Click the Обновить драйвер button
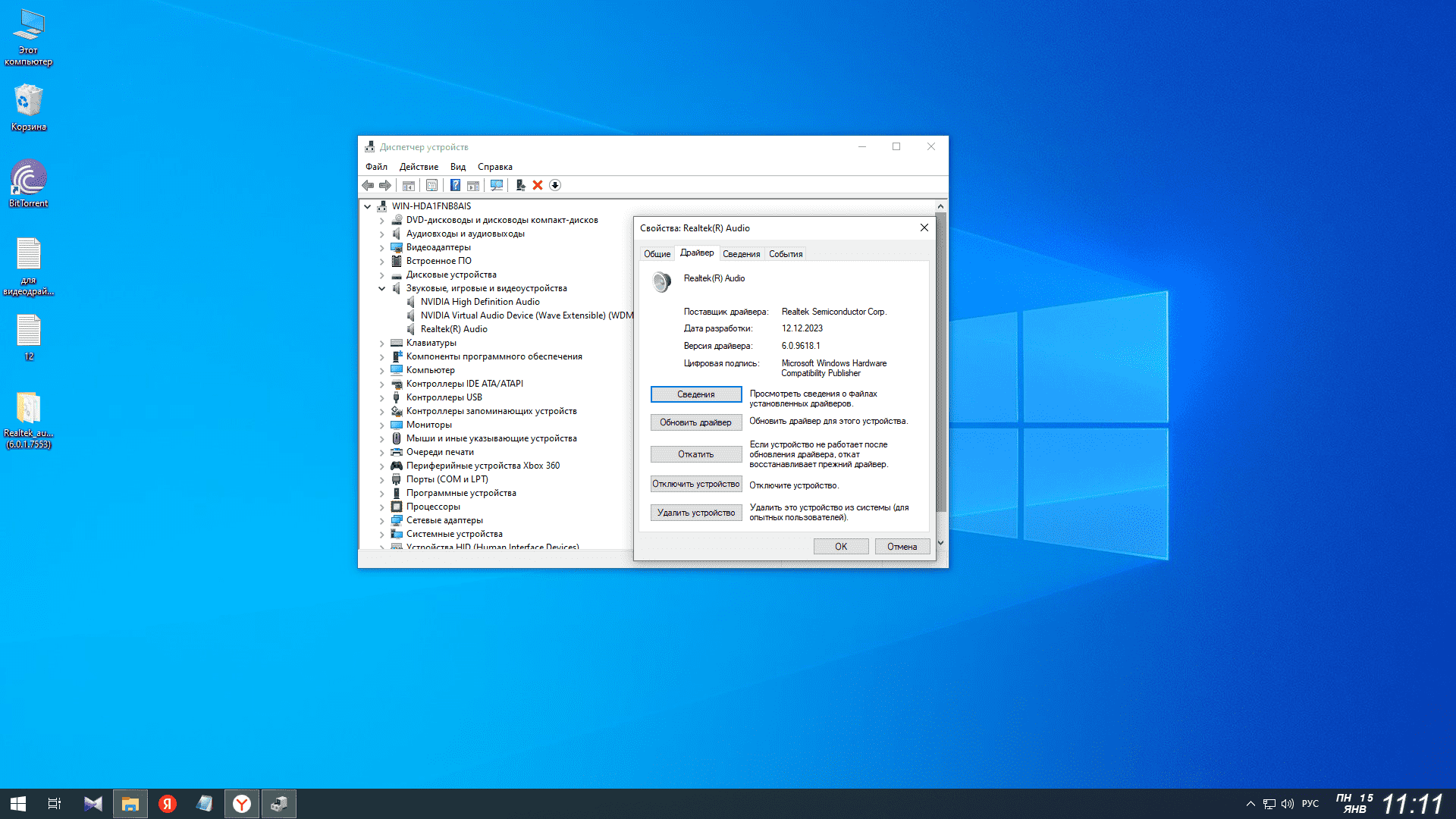The image size is (1456, 819). [695, 422]
